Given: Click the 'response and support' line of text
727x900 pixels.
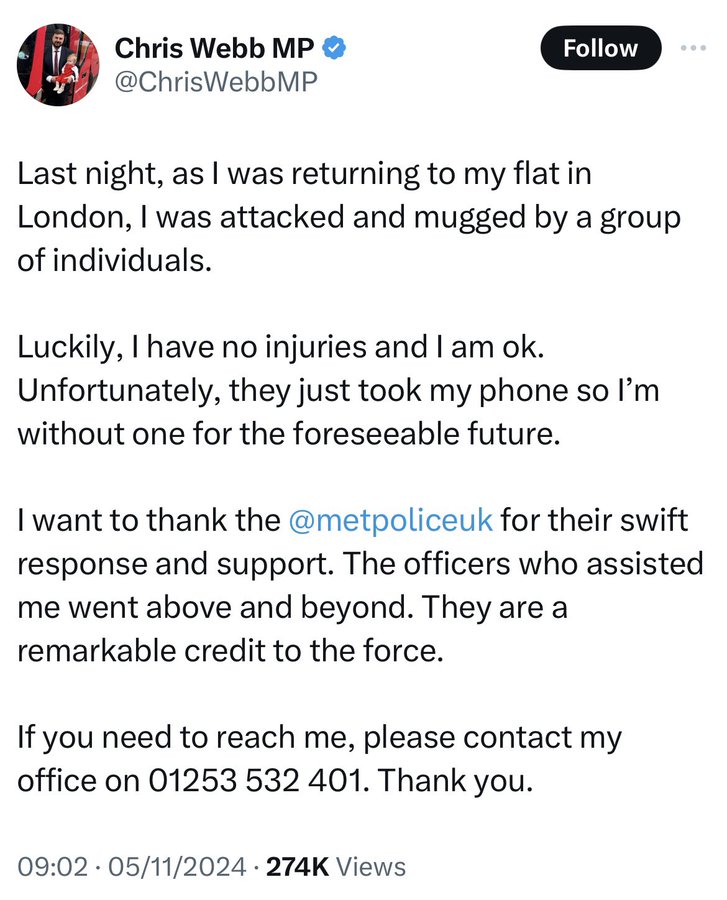Looking at the screenshot, I should click(360, 565).
